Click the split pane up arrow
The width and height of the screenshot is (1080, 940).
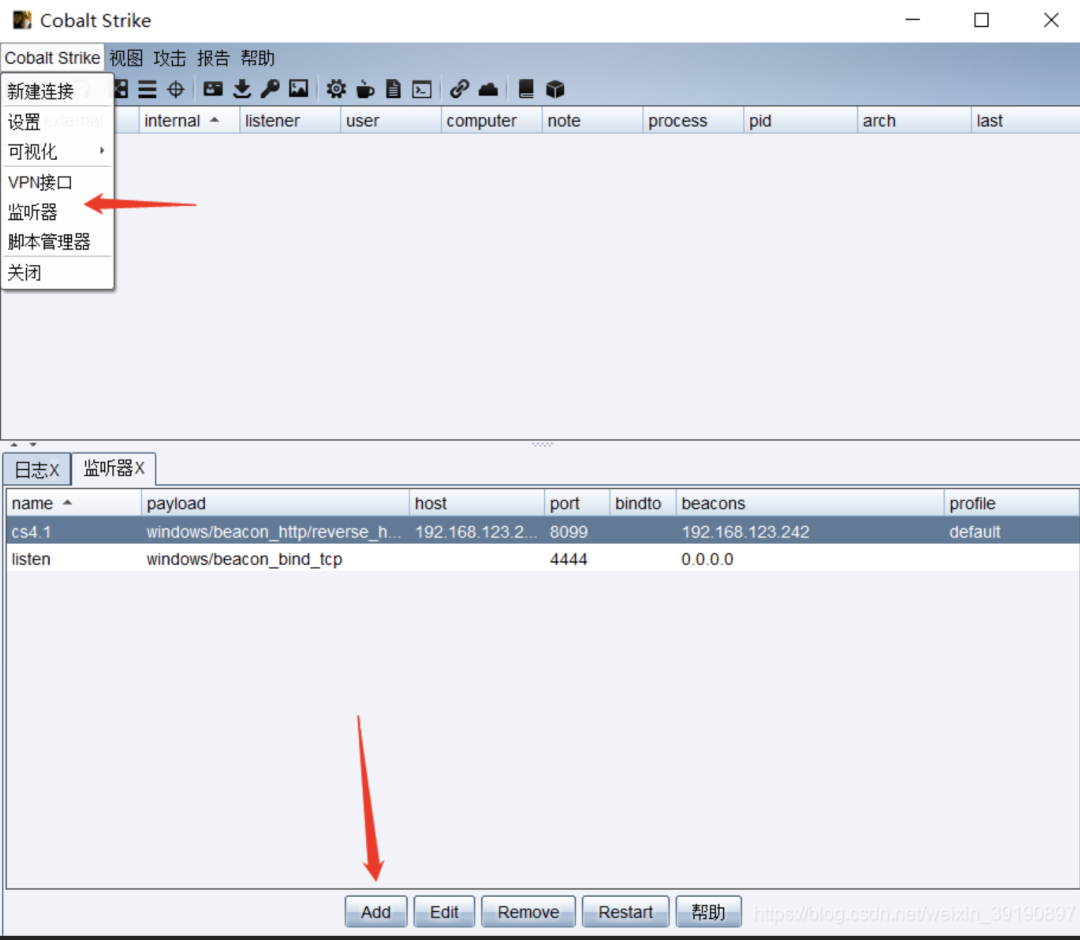pyautogui.click(x=14, y=445)
